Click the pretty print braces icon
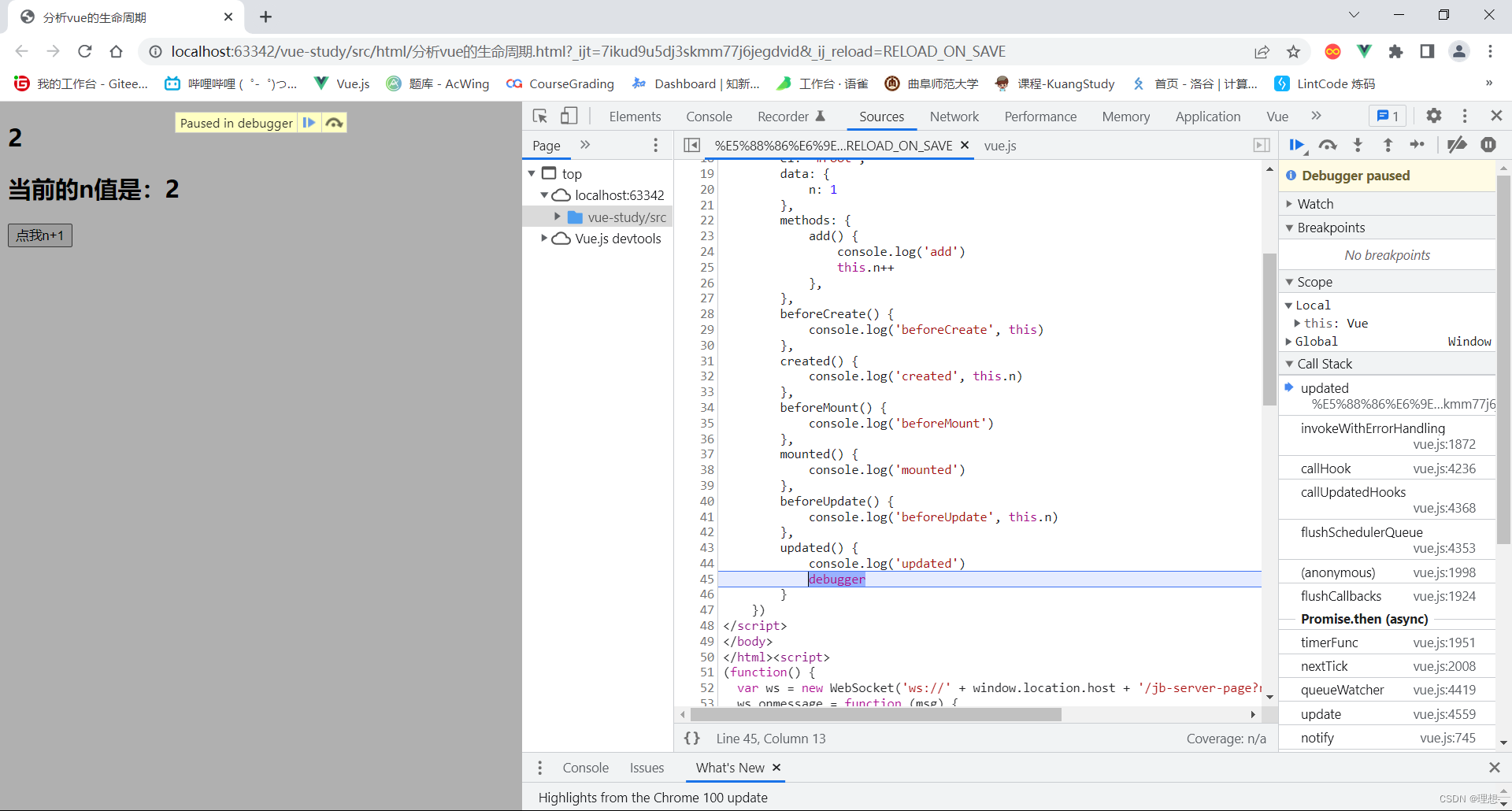1512x811 pixels. coord(692,738)
